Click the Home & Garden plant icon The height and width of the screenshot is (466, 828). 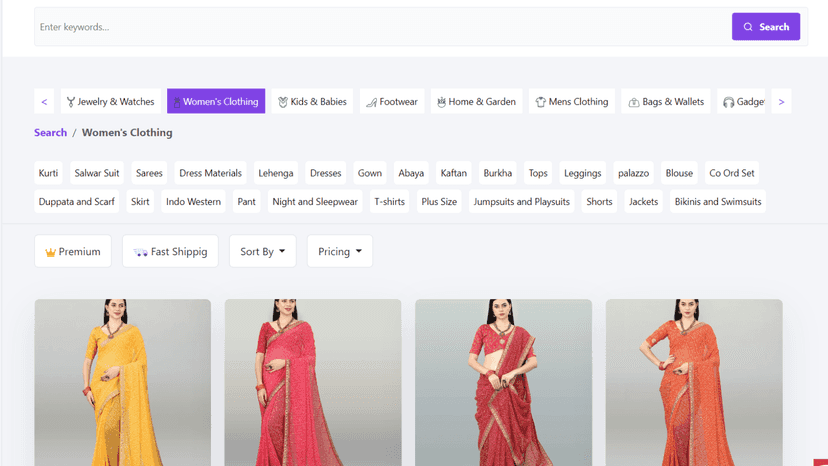coord(441,102)
